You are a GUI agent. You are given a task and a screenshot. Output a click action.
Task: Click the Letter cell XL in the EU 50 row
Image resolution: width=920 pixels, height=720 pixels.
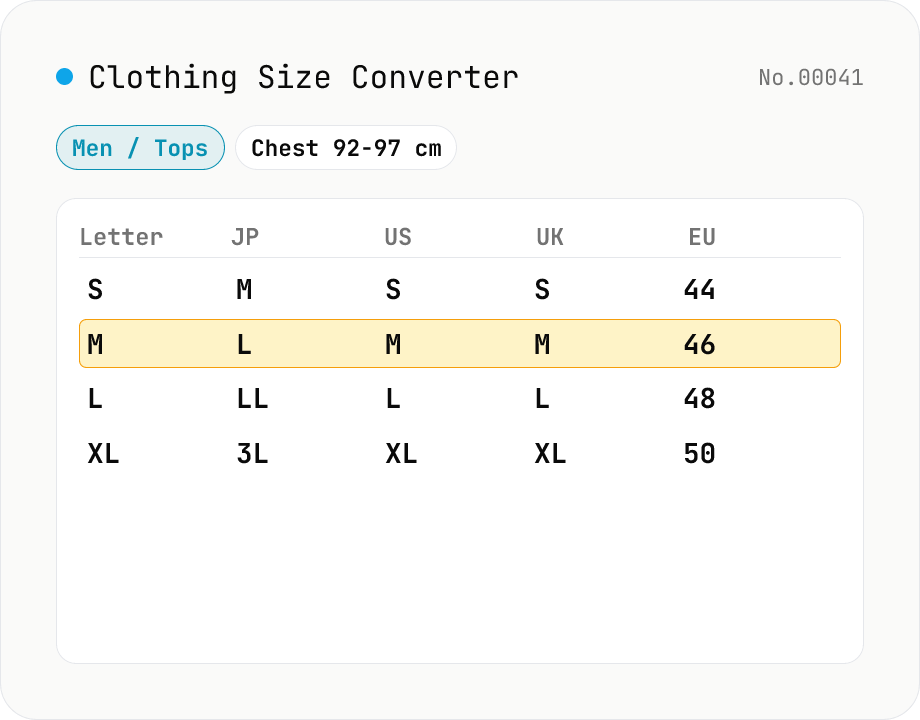pos(103,454)
